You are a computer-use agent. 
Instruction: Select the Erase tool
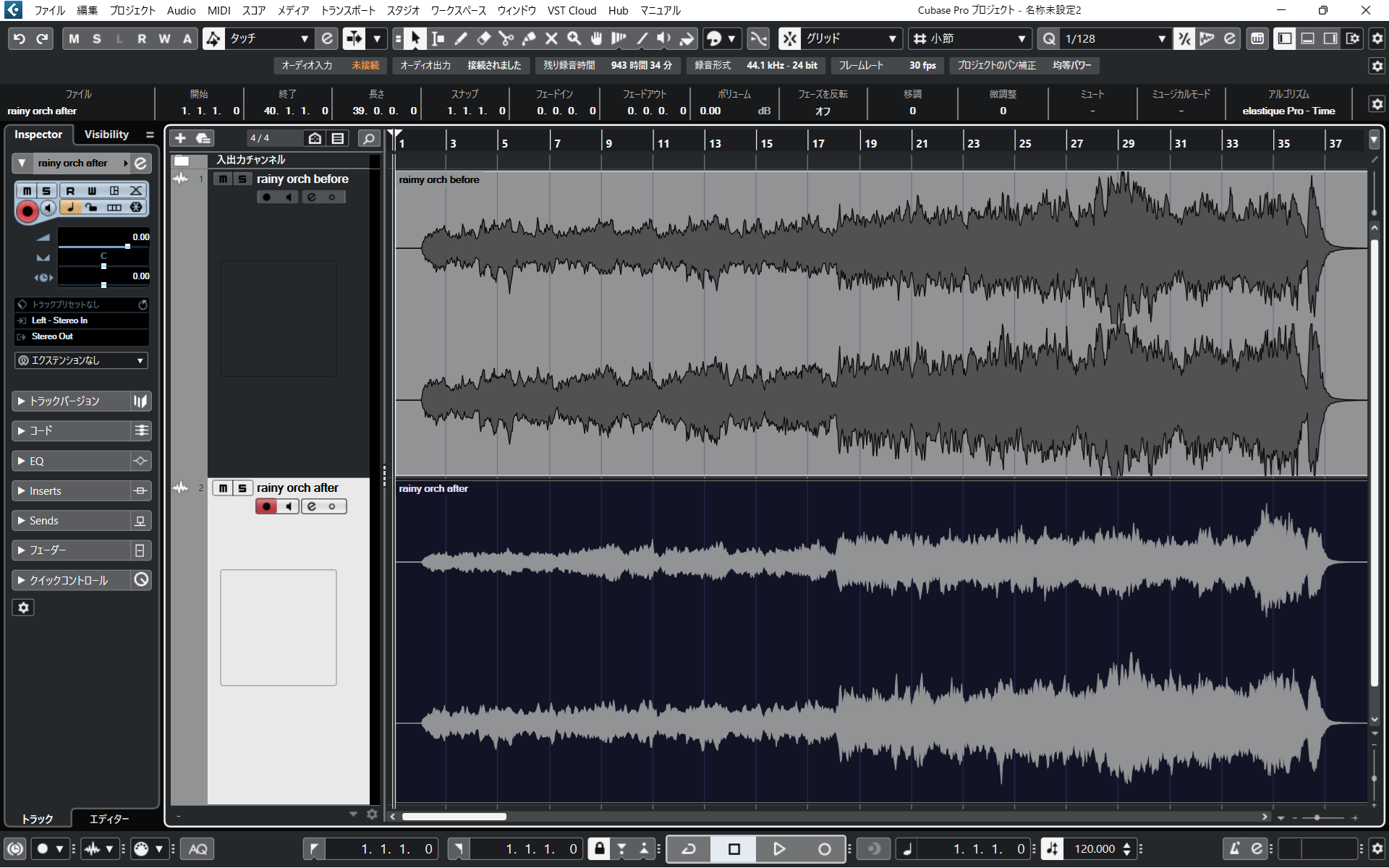pyautogui.click(x=483, y=38)
